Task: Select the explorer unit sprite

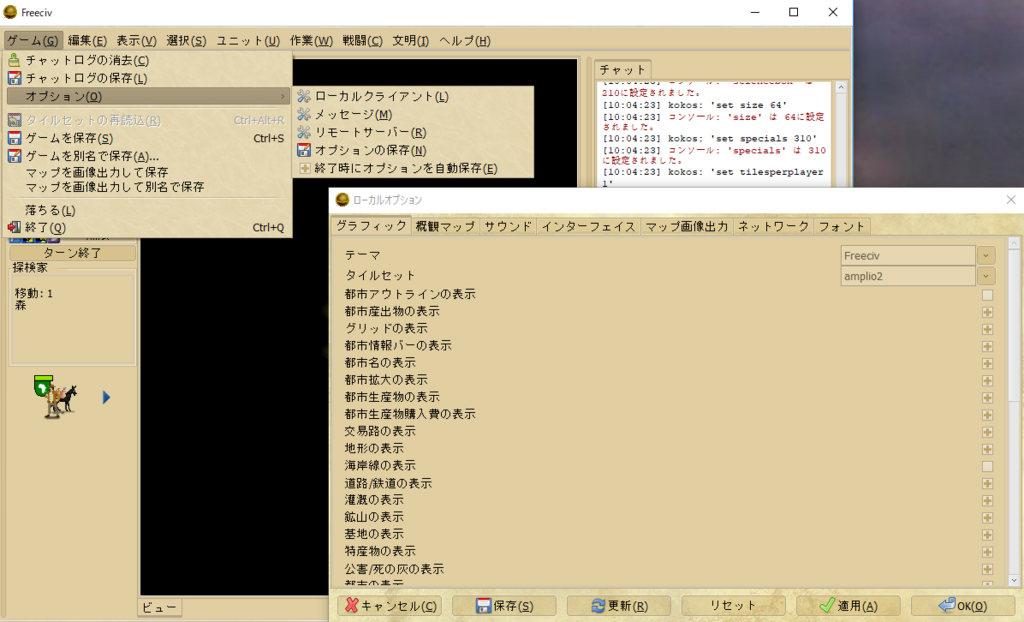Action: 56,397
